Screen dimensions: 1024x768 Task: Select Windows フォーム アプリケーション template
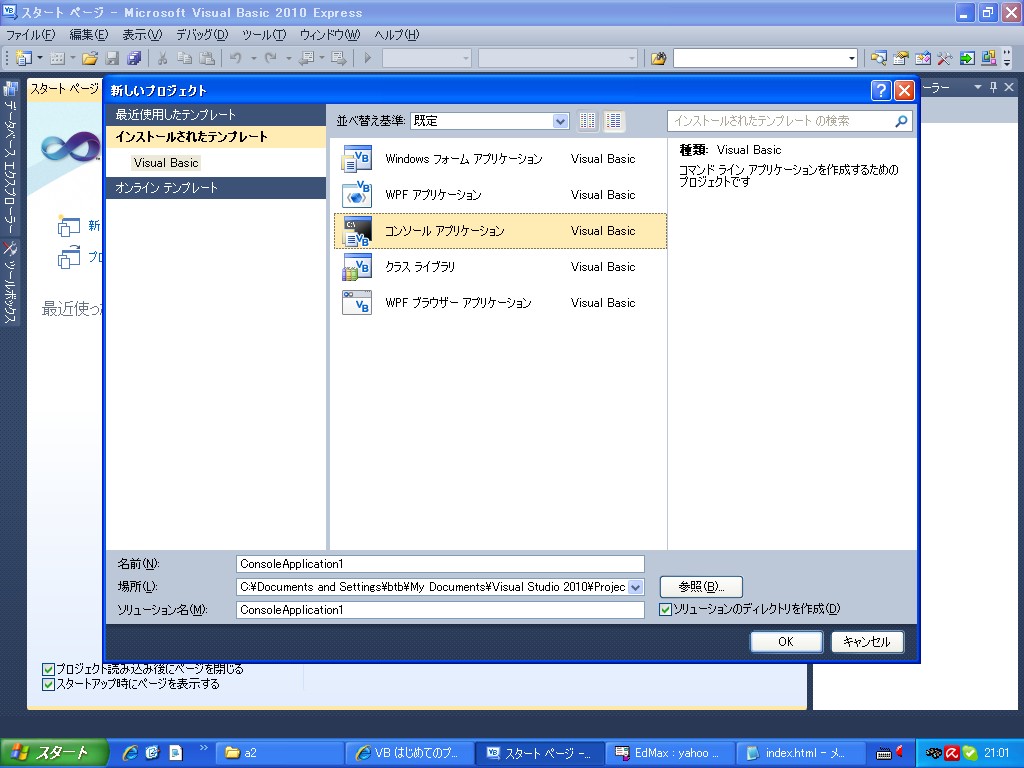[x=500, y=159]
